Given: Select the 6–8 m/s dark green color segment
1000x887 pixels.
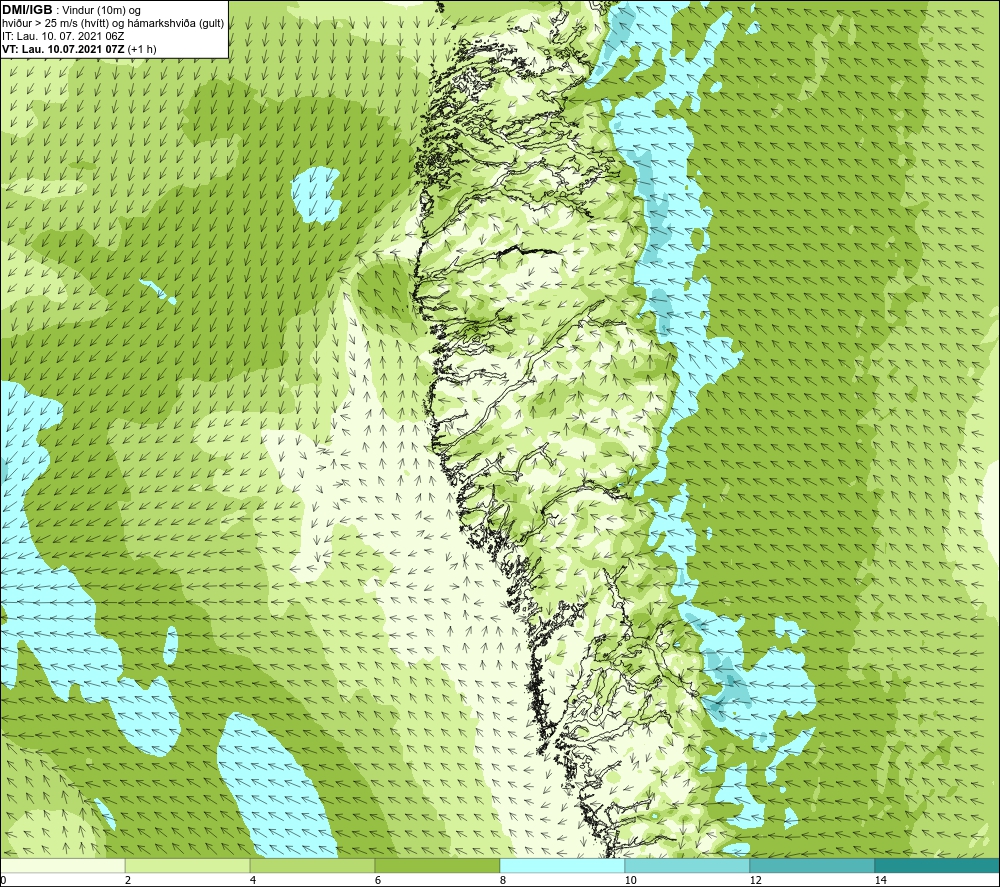Looking at the screenshot, I should pos(438,865).
